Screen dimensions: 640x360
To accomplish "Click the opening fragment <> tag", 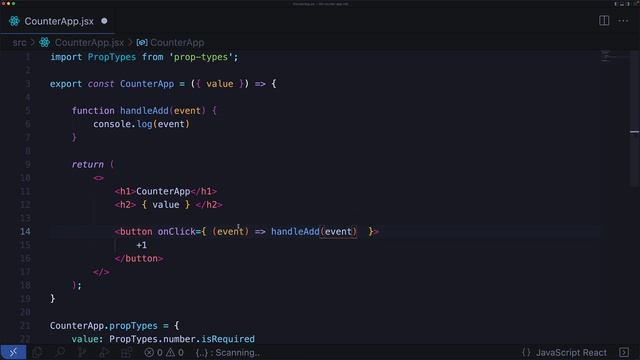I will tap(98, 178).
